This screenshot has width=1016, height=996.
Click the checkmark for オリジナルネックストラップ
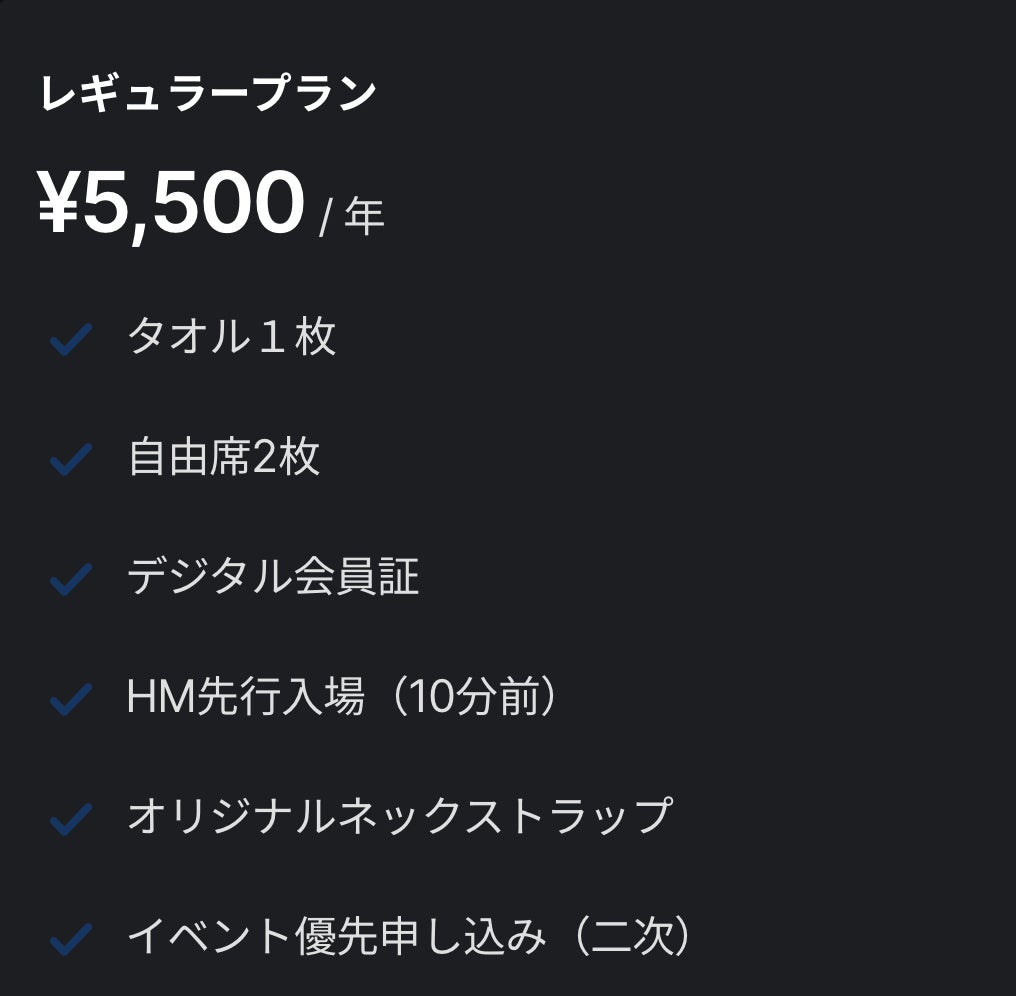pos(71,819)
